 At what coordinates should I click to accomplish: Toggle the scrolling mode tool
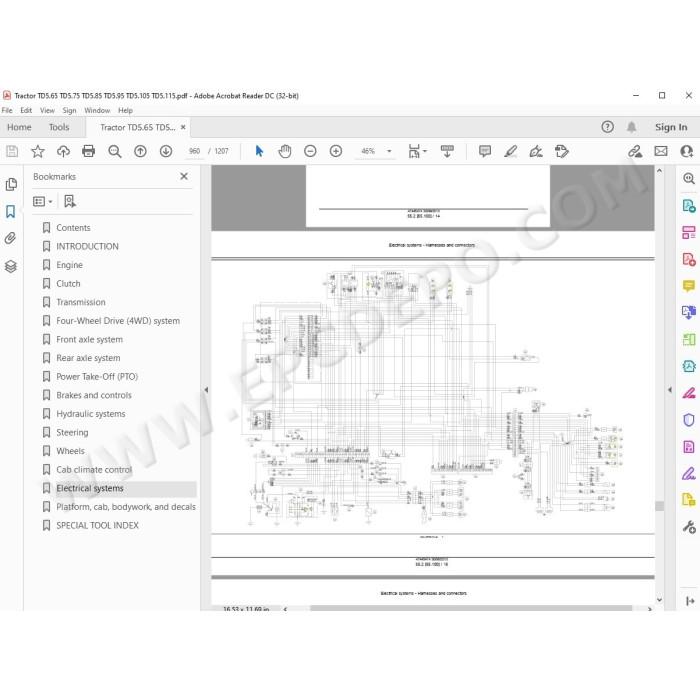point(447,151)
